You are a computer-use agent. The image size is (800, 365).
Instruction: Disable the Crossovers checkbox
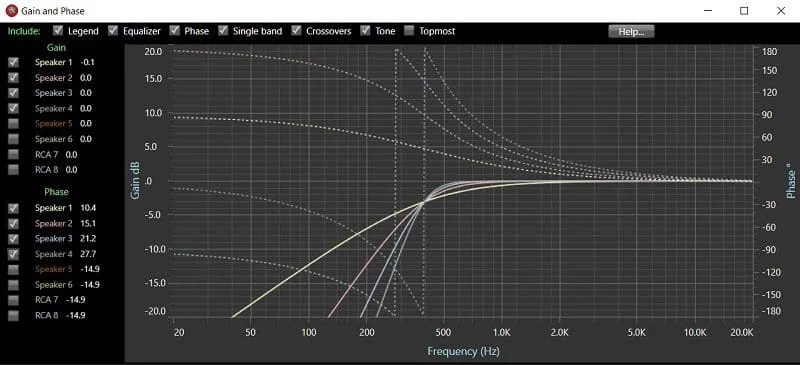click(296, 31)
